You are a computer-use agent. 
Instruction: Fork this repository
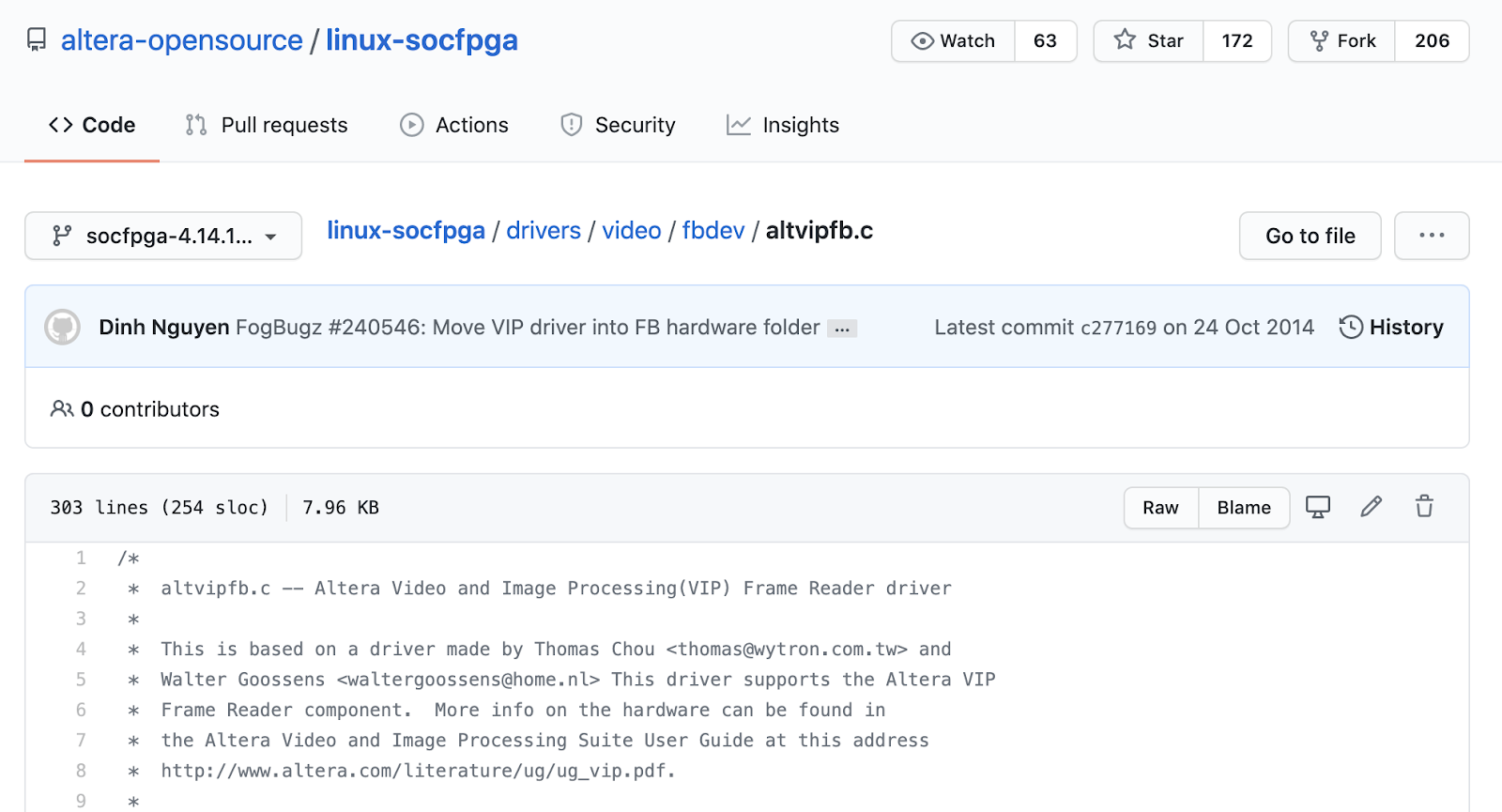pyautogui.click(x=1341, y=41)
